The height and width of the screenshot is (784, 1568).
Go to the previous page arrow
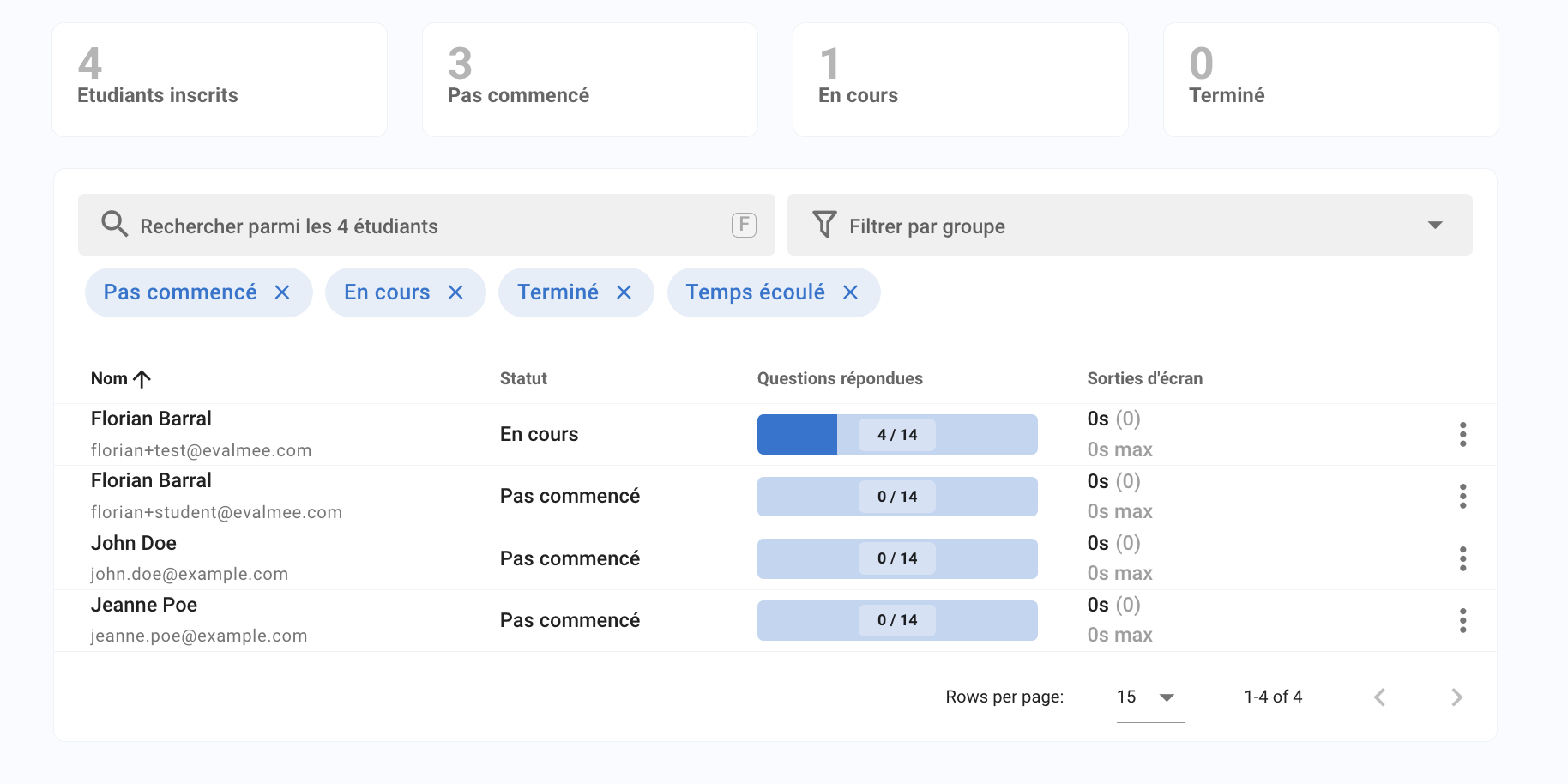1379,697
